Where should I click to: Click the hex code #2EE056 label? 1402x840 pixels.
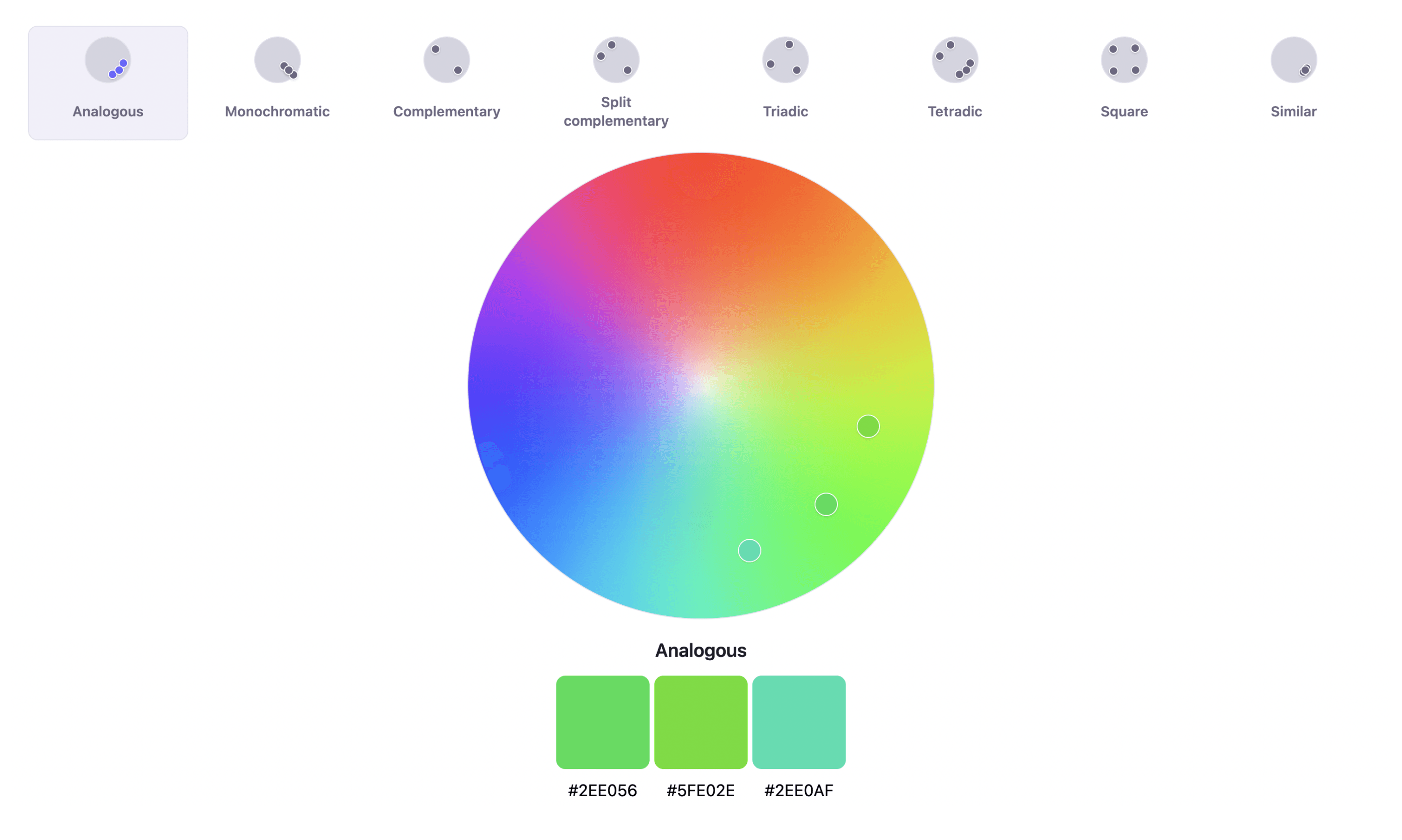pos(602,791)
